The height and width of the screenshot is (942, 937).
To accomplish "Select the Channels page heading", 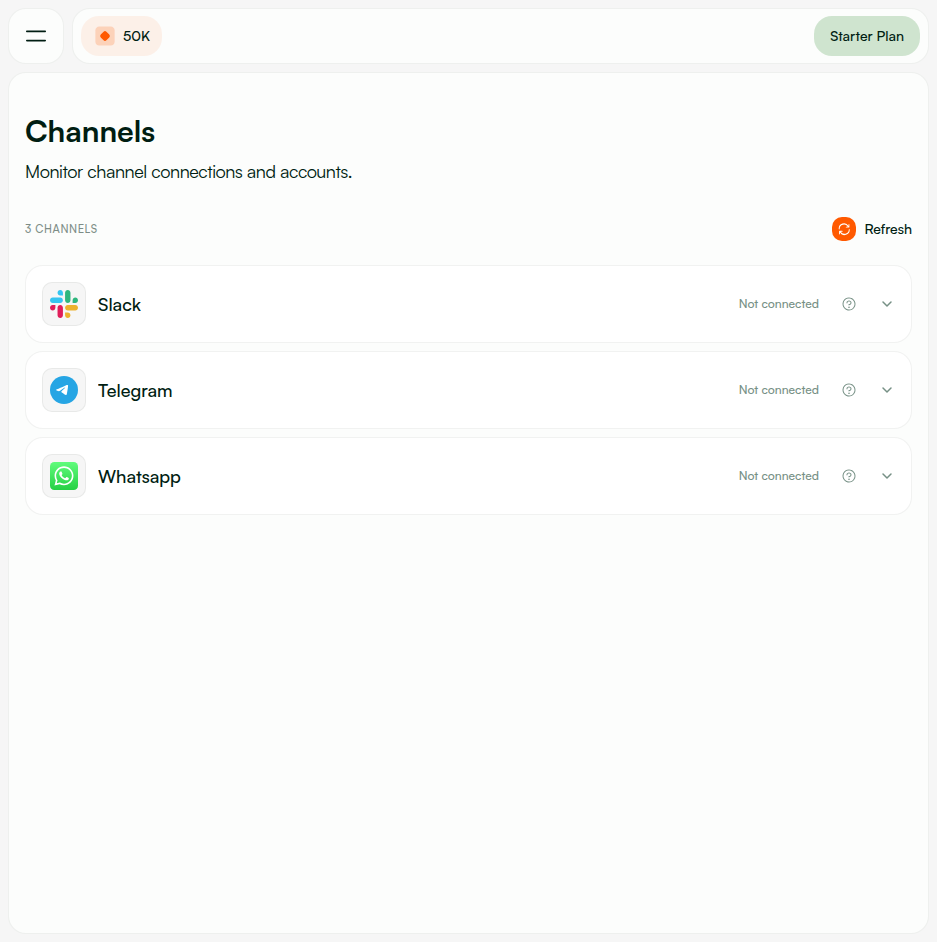I will 90,131.
